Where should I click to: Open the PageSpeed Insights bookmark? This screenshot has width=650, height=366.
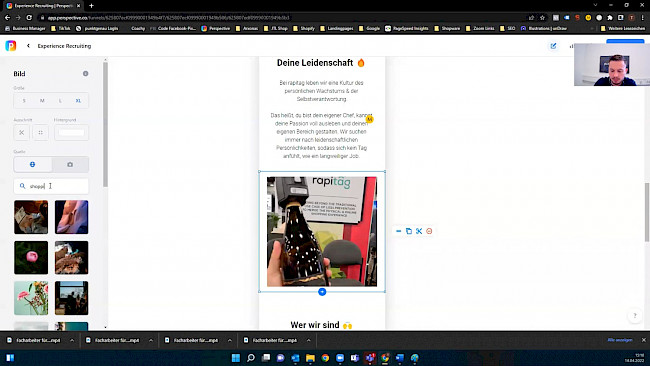(407, 28)
